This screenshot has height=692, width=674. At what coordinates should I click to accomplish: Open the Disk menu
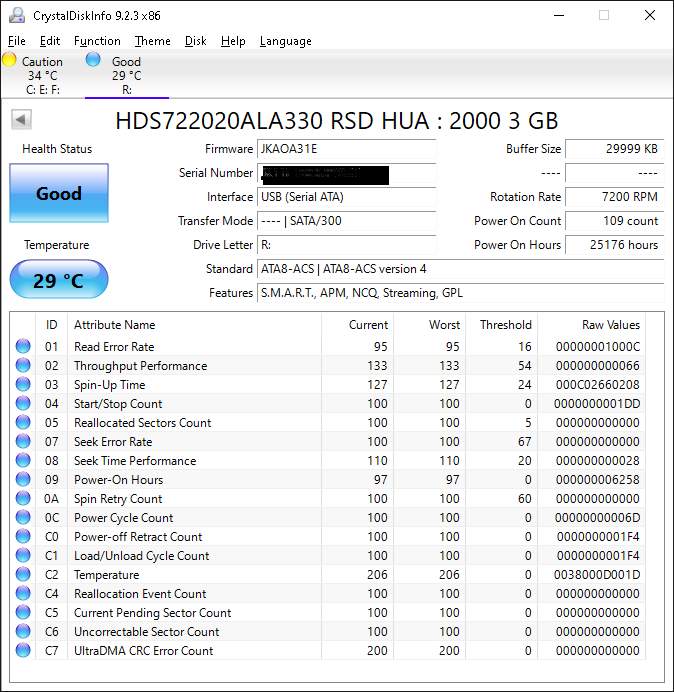point(196,41)
